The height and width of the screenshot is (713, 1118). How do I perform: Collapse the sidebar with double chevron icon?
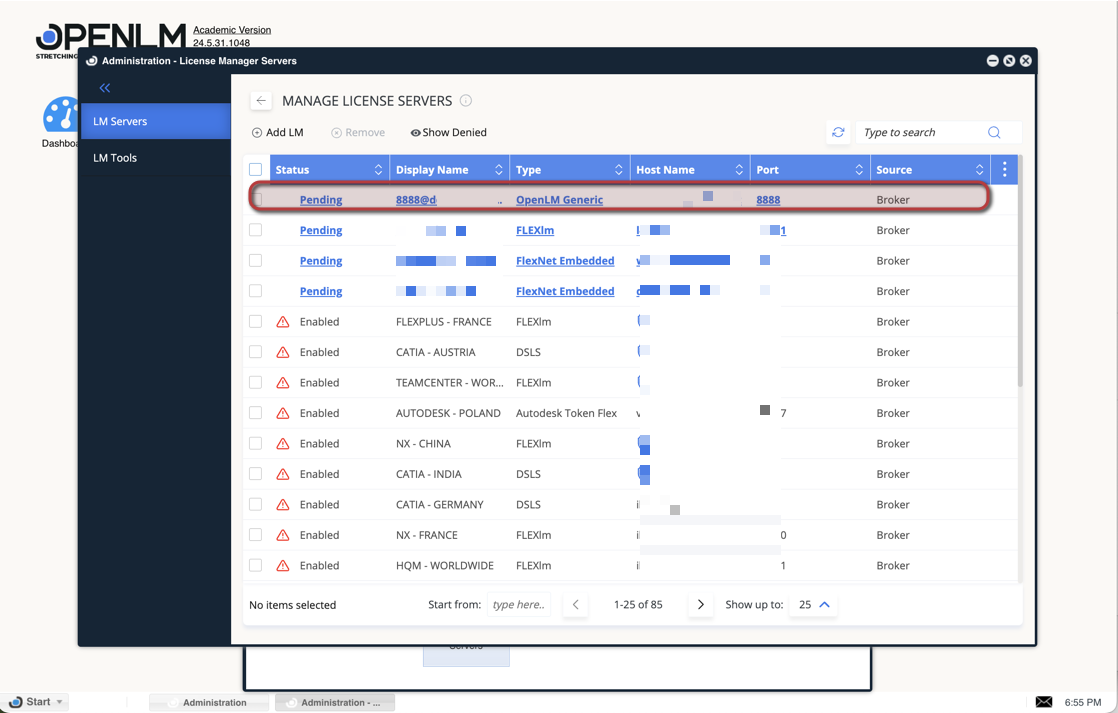[105, 88]
